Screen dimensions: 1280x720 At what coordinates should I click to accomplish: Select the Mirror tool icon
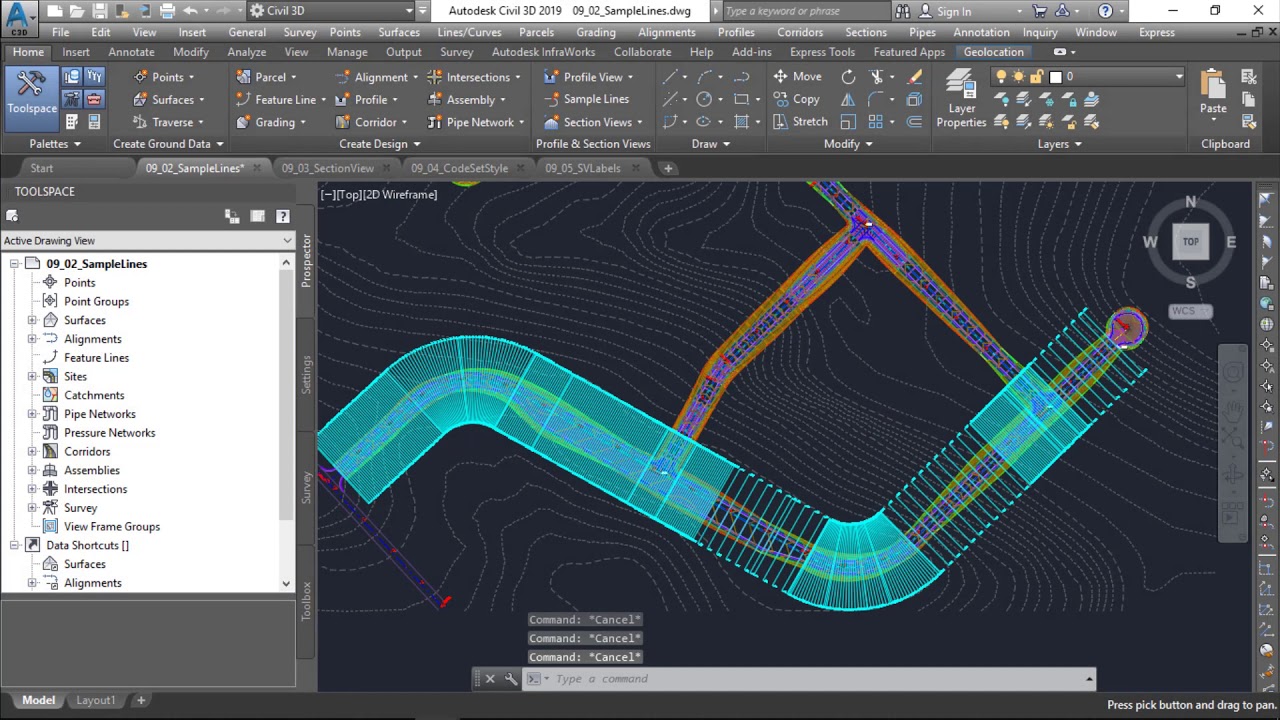tap(848, 100)
